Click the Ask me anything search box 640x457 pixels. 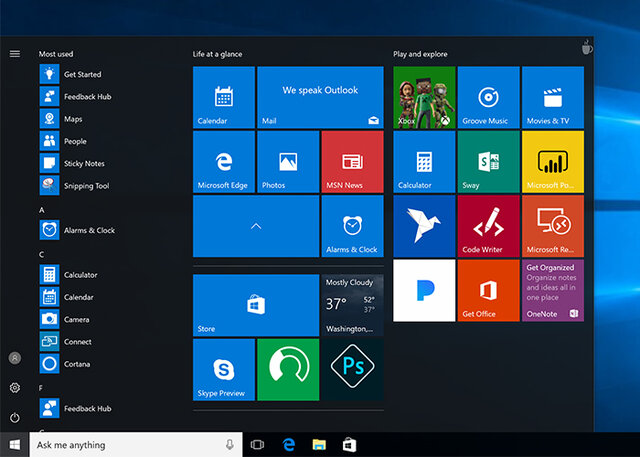click(136, 445)
